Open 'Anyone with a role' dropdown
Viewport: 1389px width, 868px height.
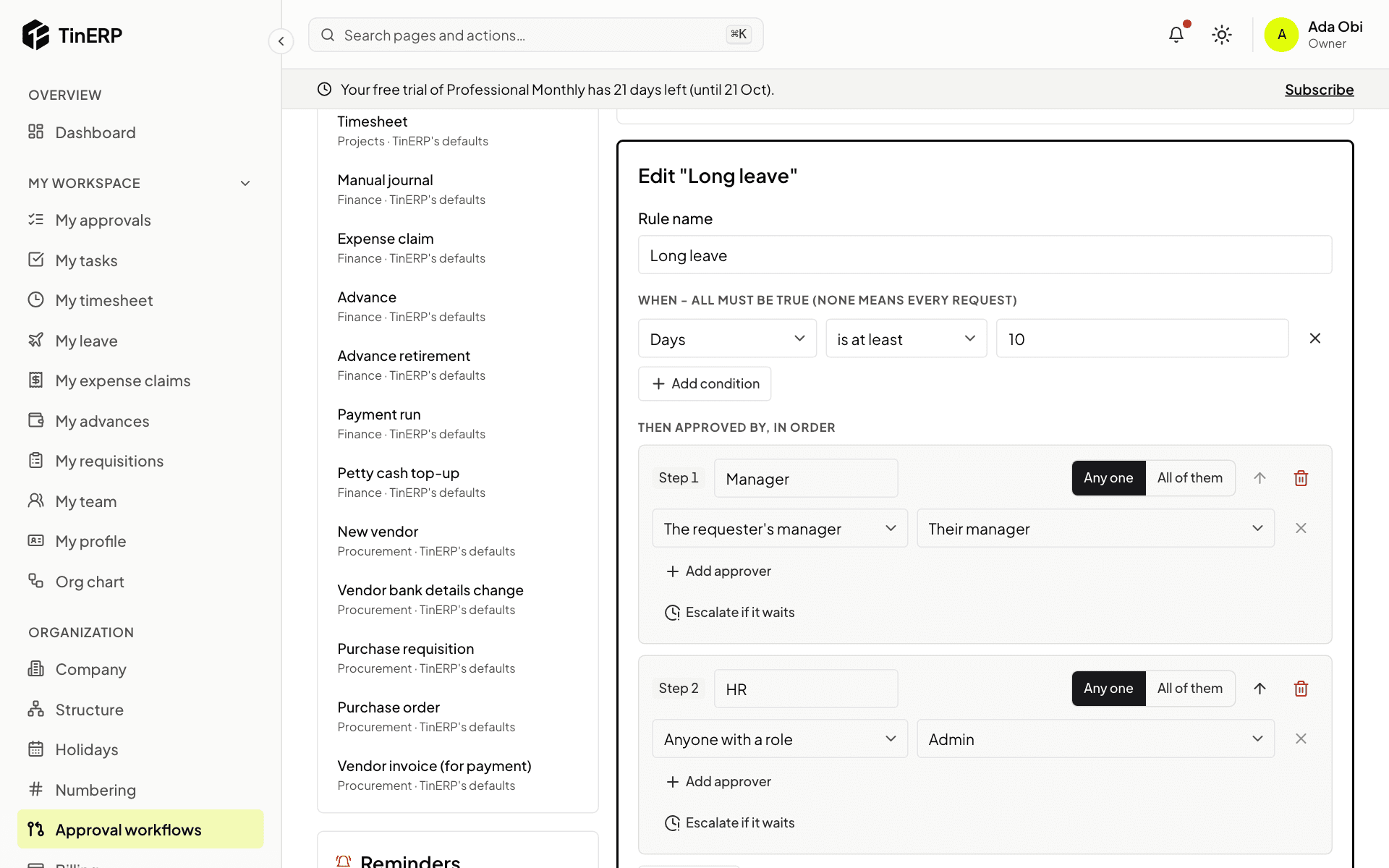pos(780,739)
